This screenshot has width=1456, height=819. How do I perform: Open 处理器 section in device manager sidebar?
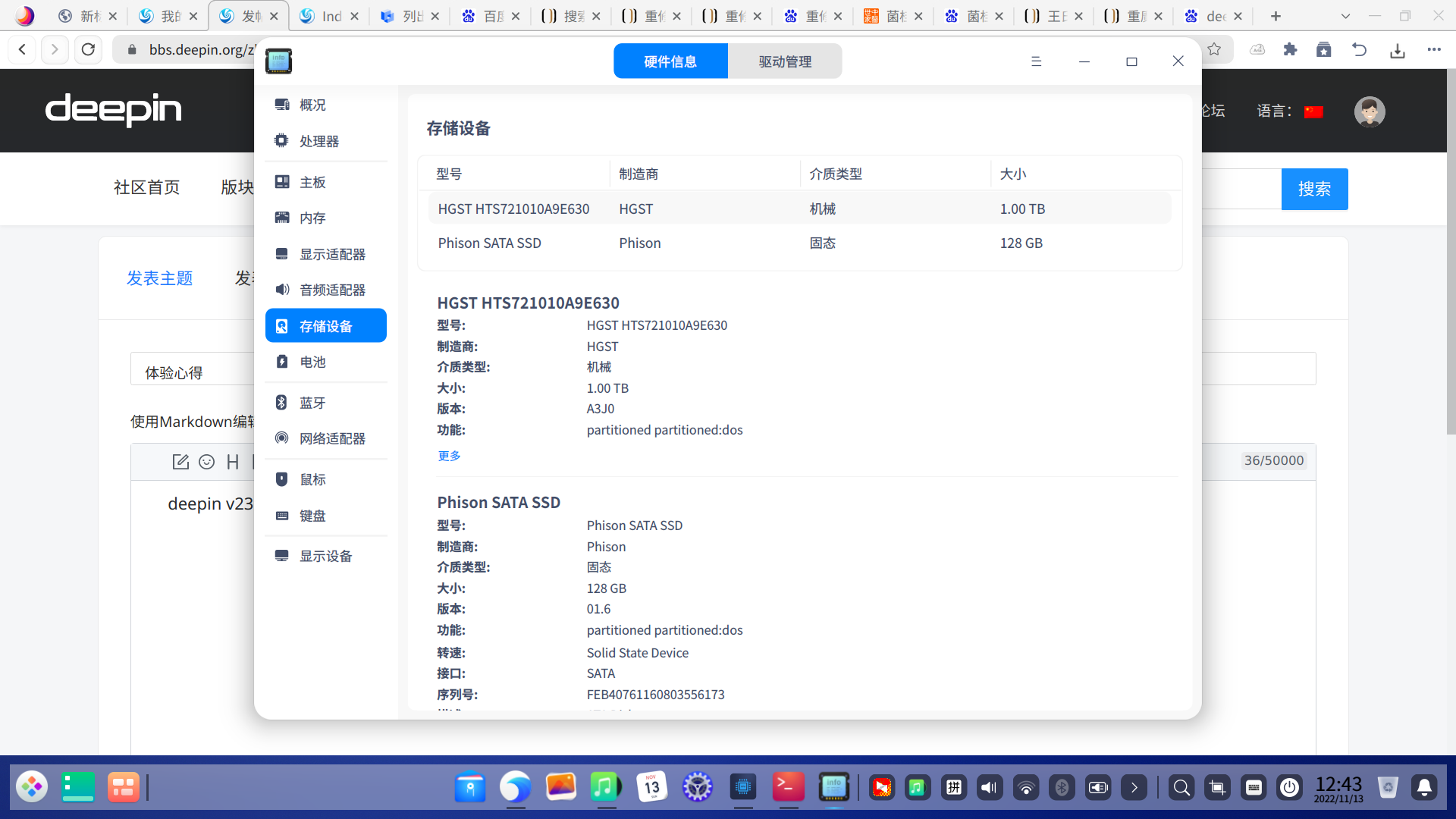pos(319,141)
